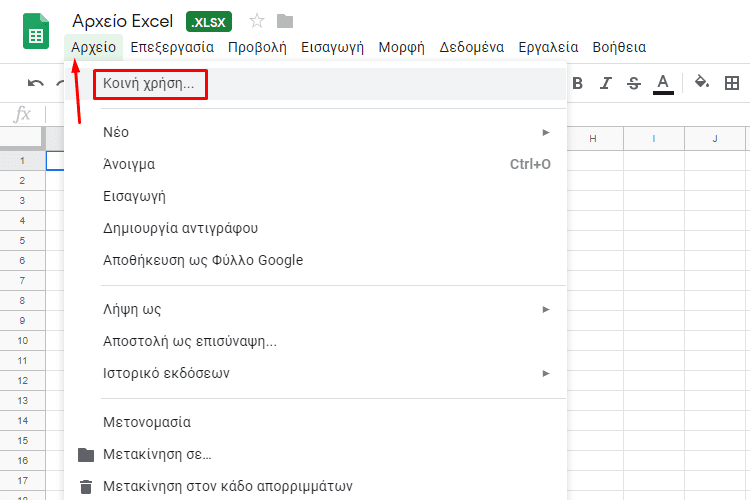The image size is (750, 500).
Task: Toggle italic formatting
Action: click(x=606, y=83)
